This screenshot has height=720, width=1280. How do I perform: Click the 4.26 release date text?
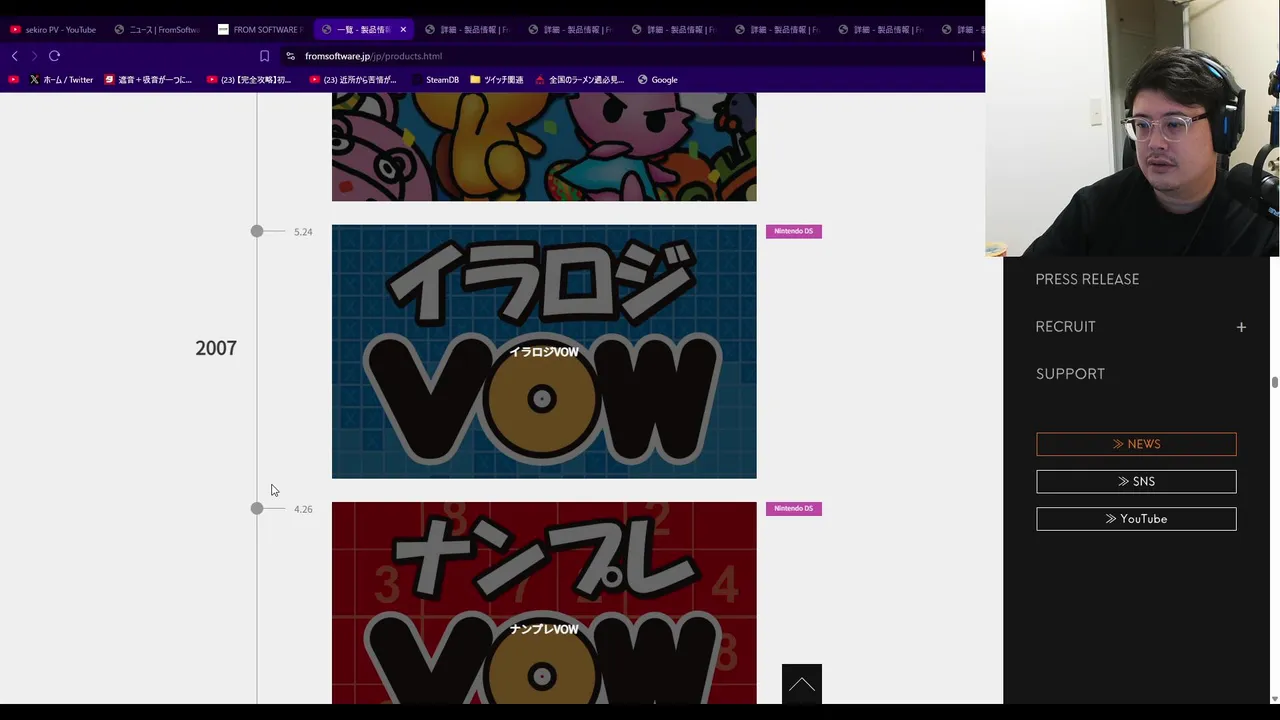coord(303,509)
